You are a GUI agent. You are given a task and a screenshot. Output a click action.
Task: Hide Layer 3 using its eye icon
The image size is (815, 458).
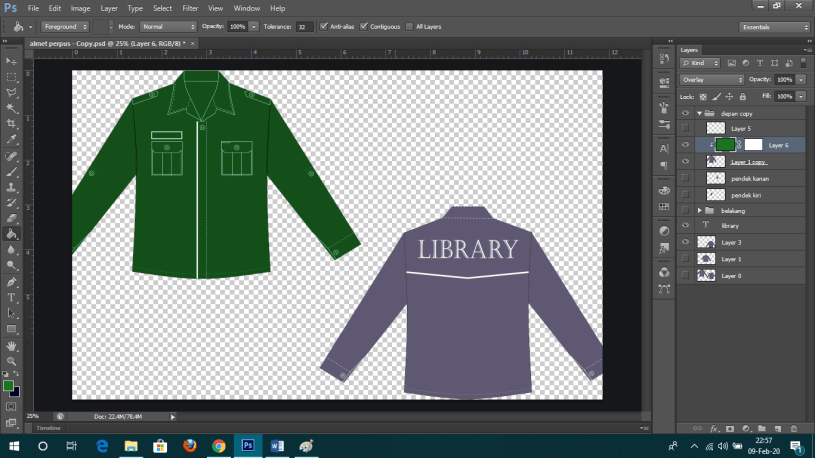(x=685, y=242)
